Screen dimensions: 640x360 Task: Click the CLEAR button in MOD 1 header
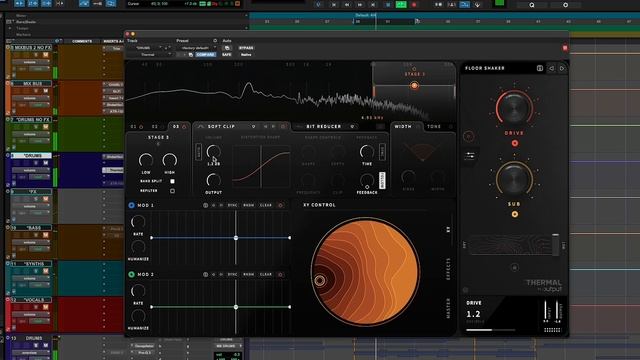point(266,205)
